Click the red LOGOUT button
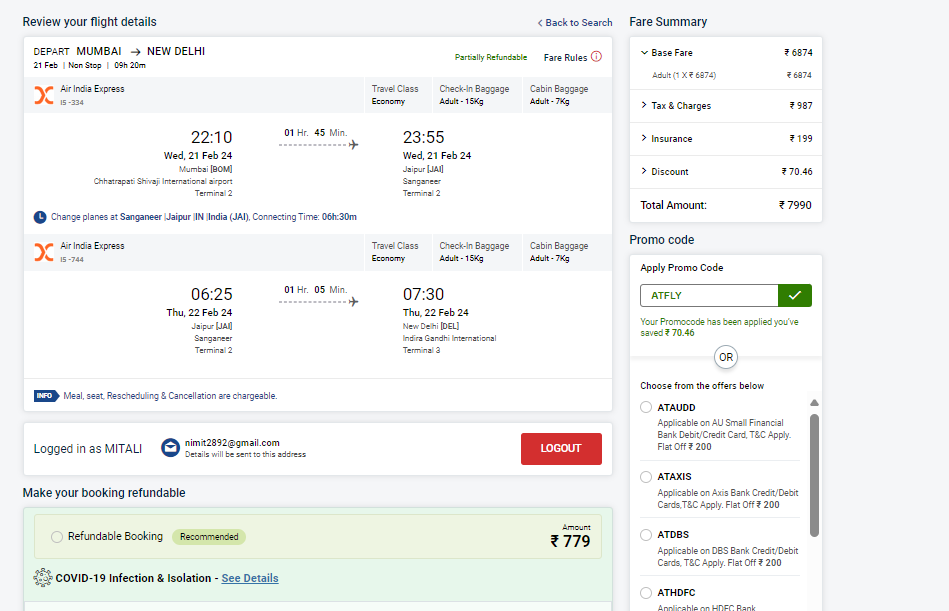 click(x=561, y=448)
